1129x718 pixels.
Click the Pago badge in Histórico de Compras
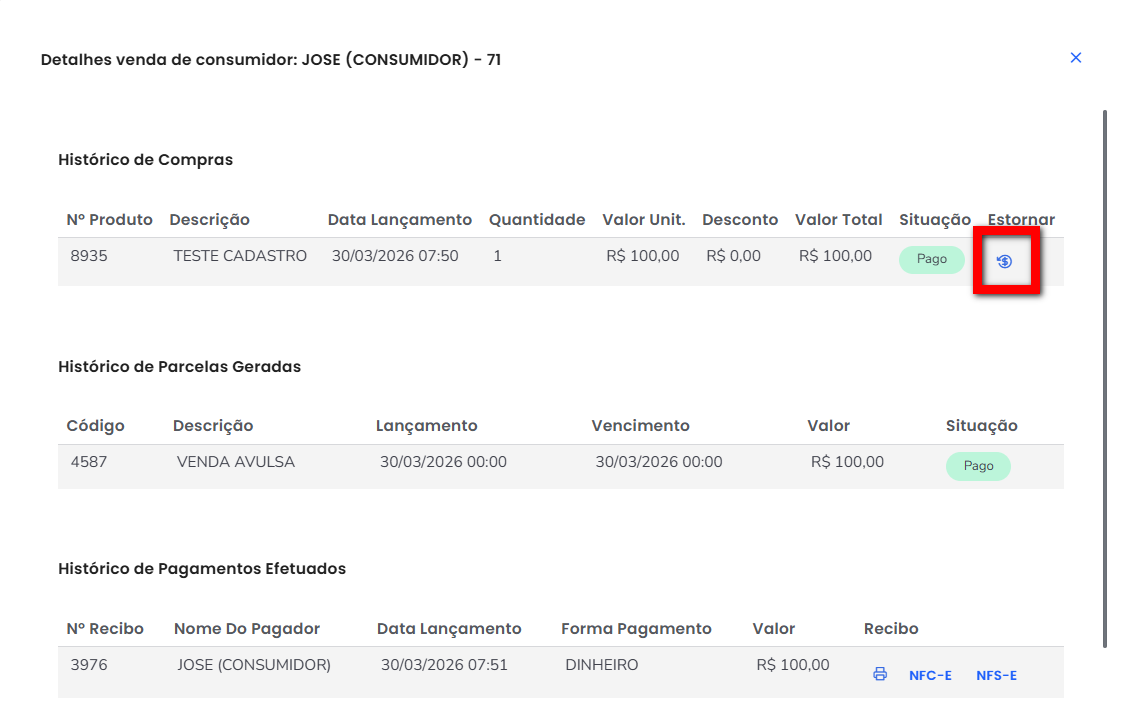pyautogui.click(x=931, y=259)
